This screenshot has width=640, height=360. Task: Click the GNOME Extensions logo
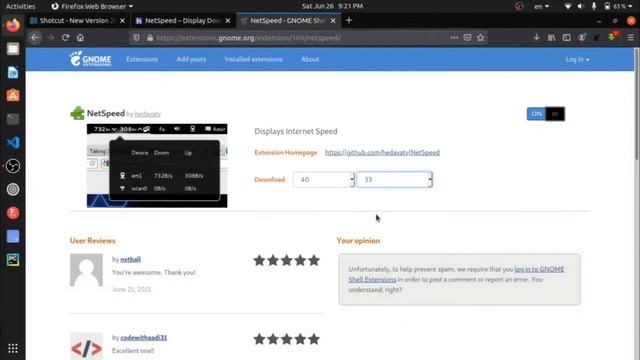90,59
